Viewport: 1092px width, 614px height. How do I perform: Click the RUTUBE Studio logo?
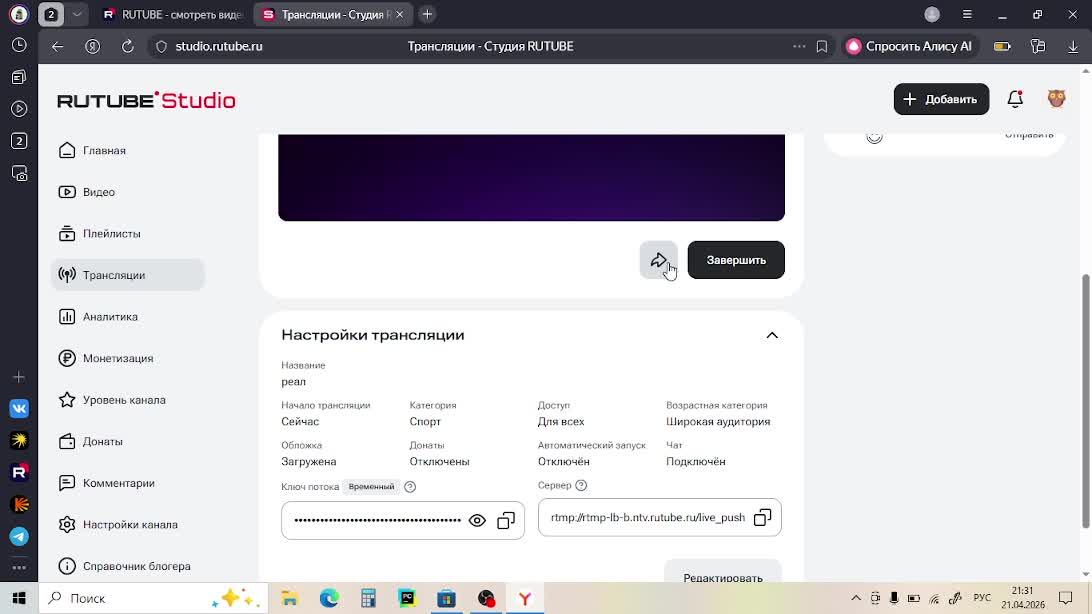tap(146, 100)
